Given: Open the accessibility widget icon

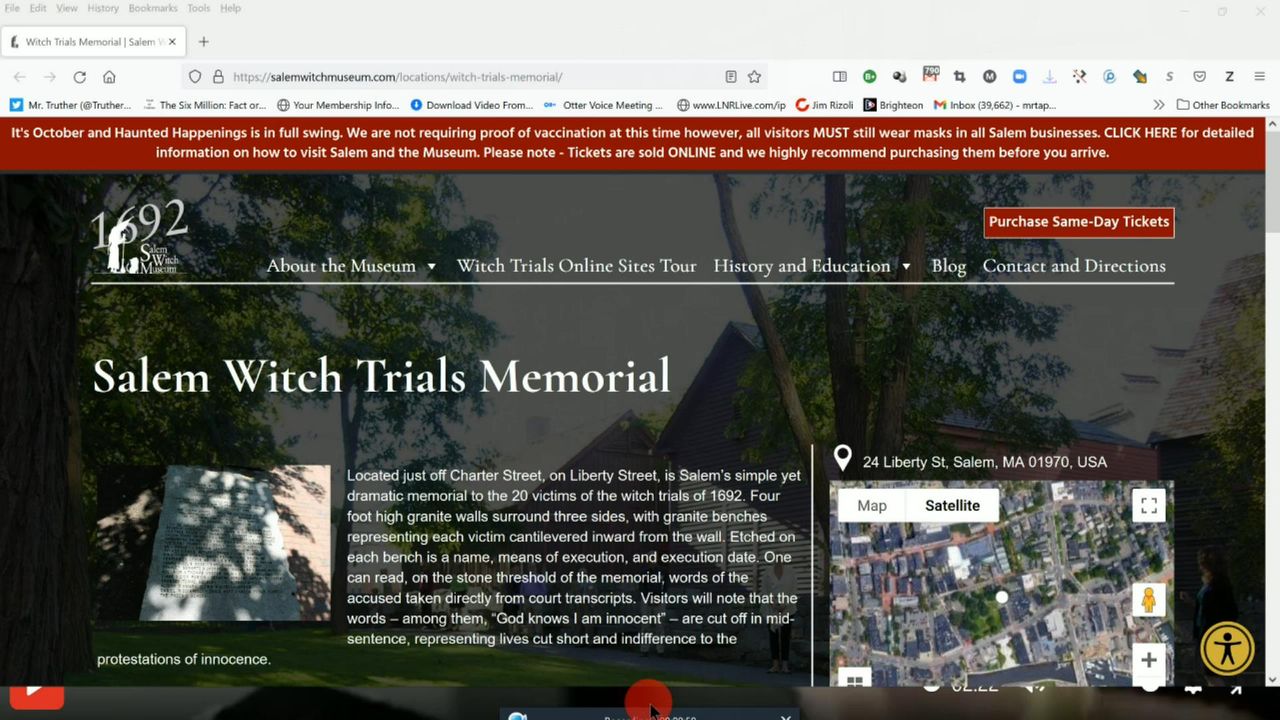Looking at the screenshot, I should point(1227,648).
